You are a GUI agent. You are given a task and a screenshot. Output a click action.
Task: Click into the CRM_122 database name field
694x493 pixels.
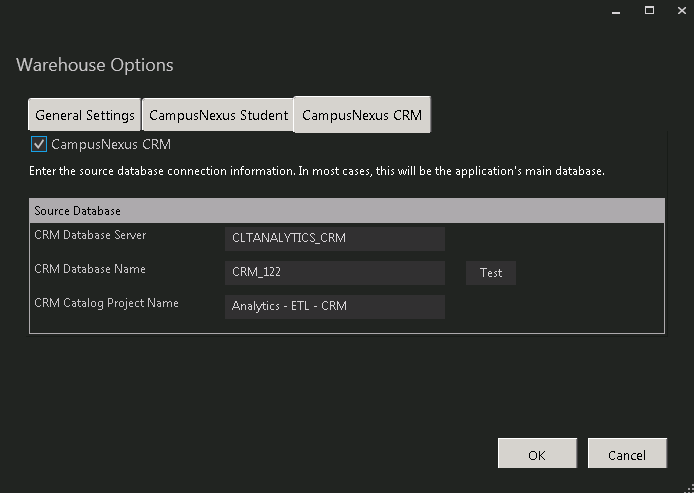click(x=334, y=273)
